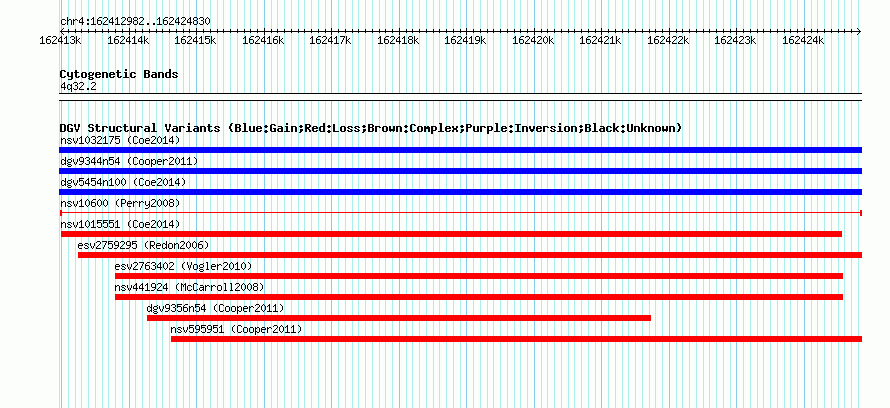This screenshot has width=890, height=408.
Task: Click the red bar under nsv441924
Action: pyautogui.click(x=479, y=297)
